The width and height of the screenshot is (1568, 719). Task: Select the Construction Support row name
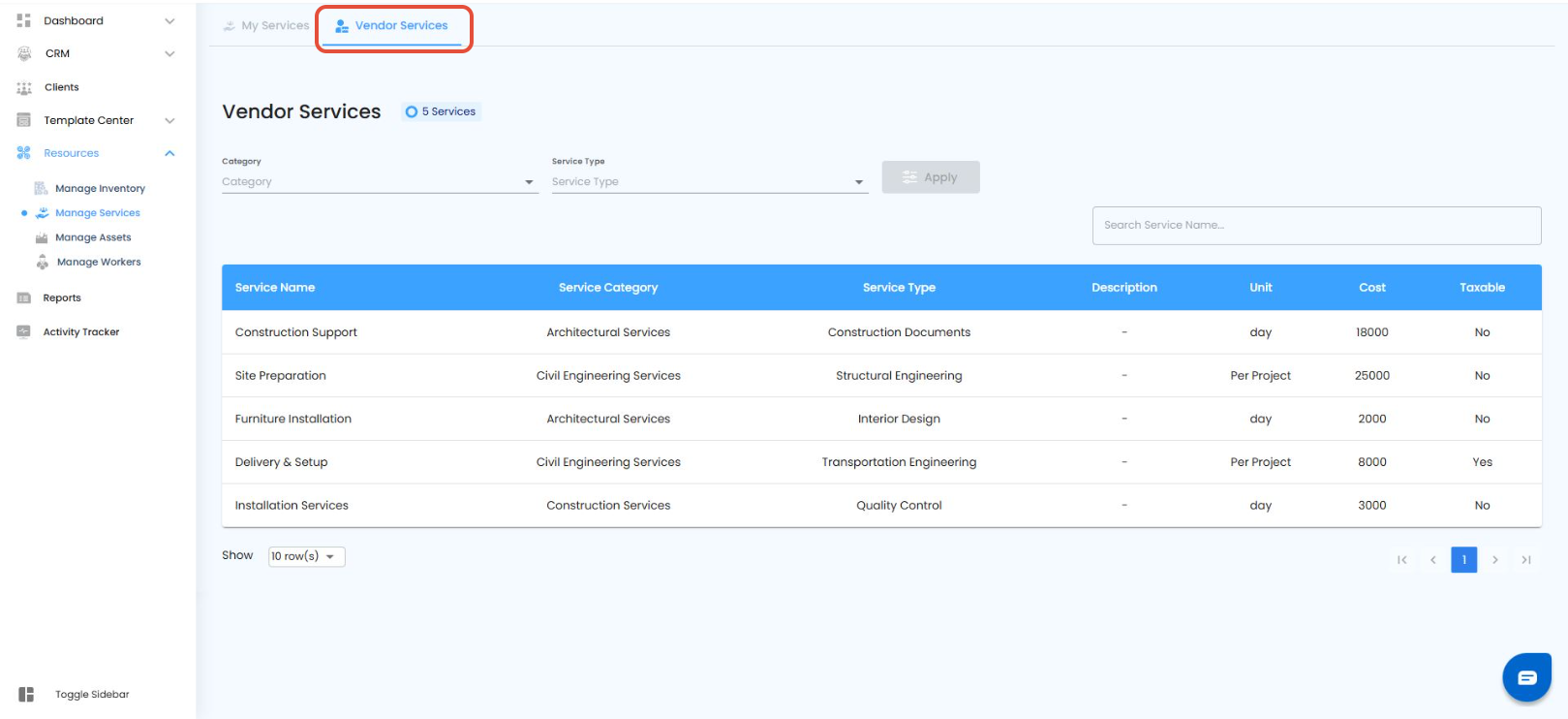pos(296,332)
